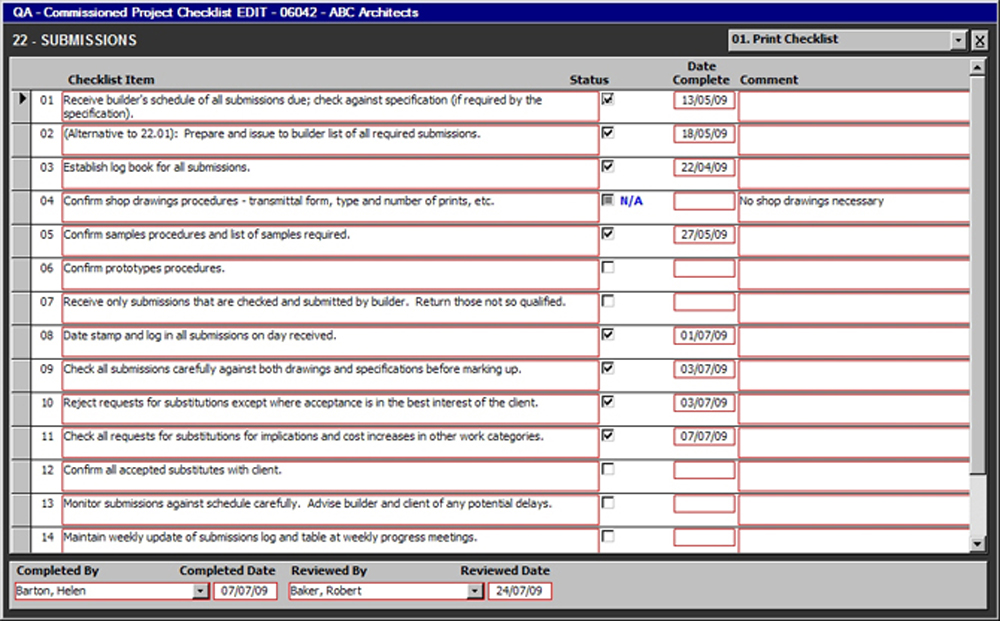Image resolution: width=1000 pixels, height=621 pixels.
Task: Toggle N/A status checkbox for item 04
Action: (x=608, y=200)
